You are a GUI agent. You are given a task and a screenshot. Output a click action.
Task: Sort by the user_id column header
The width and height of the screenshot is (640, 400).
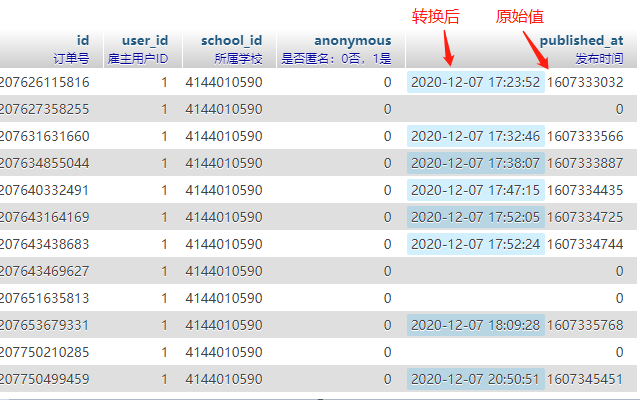145,40
